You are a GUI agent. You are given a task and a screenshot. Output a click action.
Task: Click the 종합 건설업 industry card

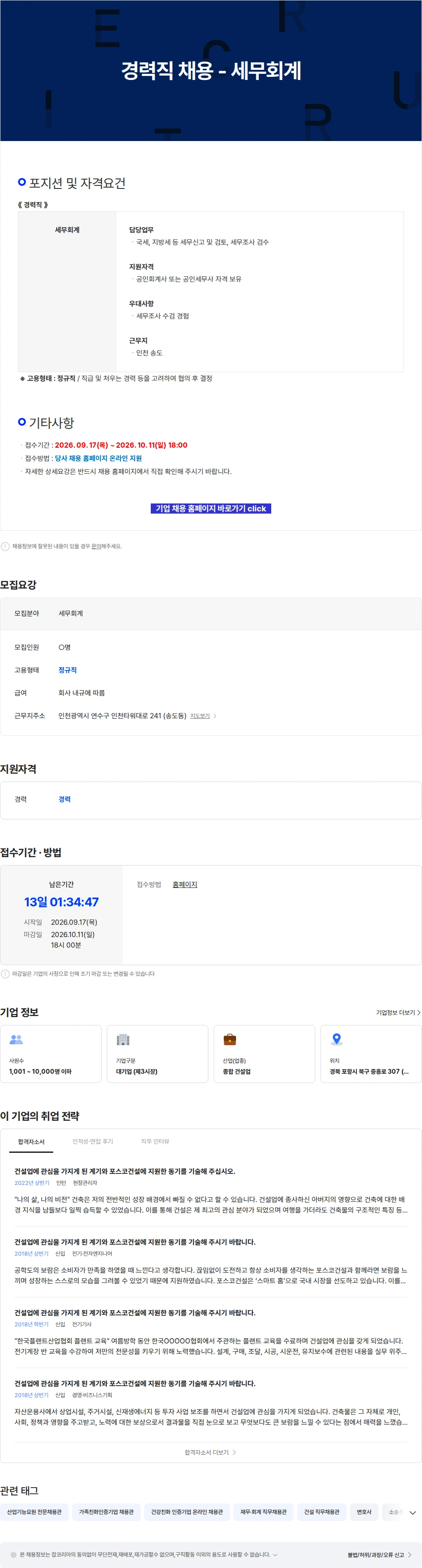[264, 1054]
